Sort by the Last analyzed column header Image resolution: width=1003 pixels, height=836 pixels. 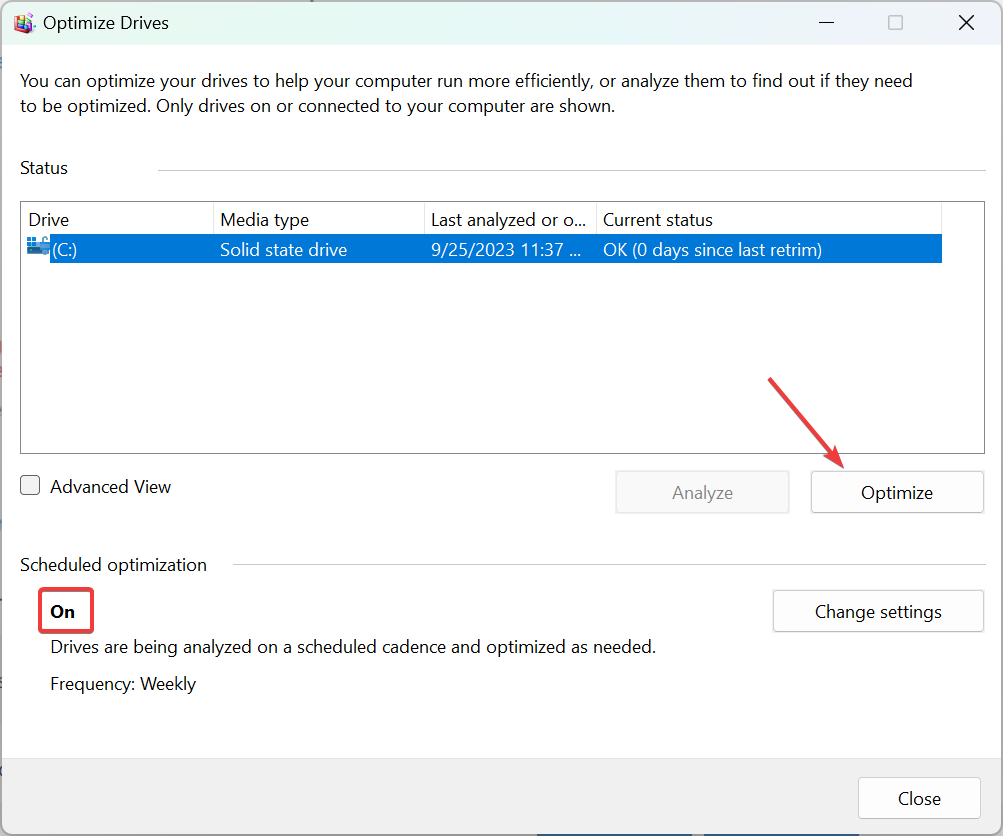coord(508,219)
